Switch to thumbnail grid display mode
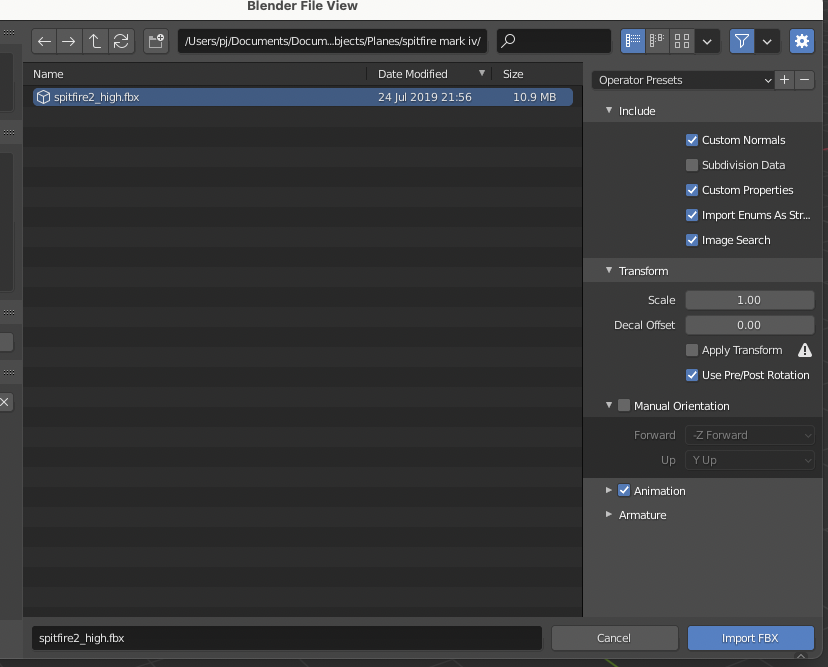 tap(682, 41)
